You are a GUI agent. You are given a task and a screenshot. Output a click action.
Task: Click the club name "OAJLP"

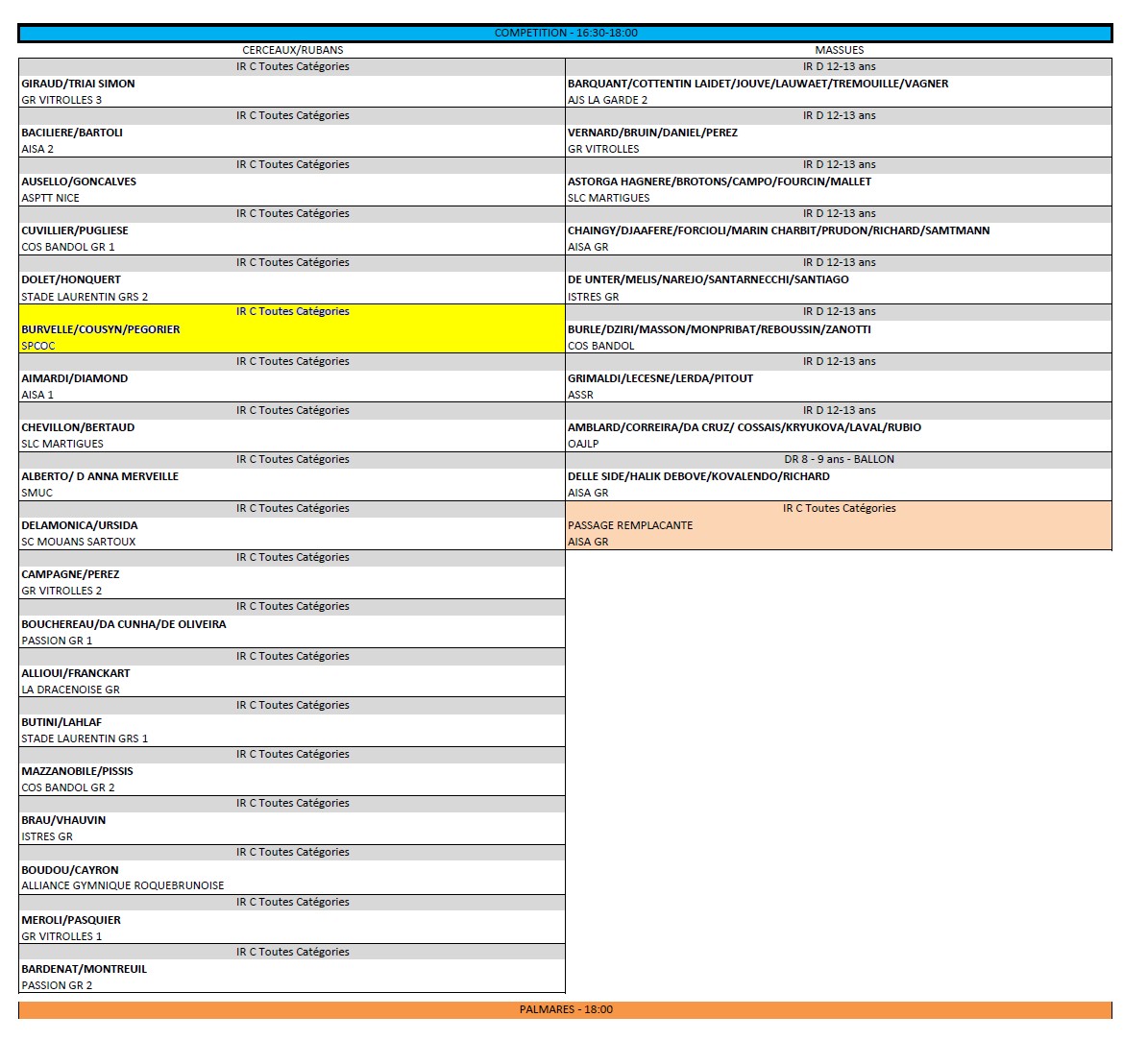point(583,444)
